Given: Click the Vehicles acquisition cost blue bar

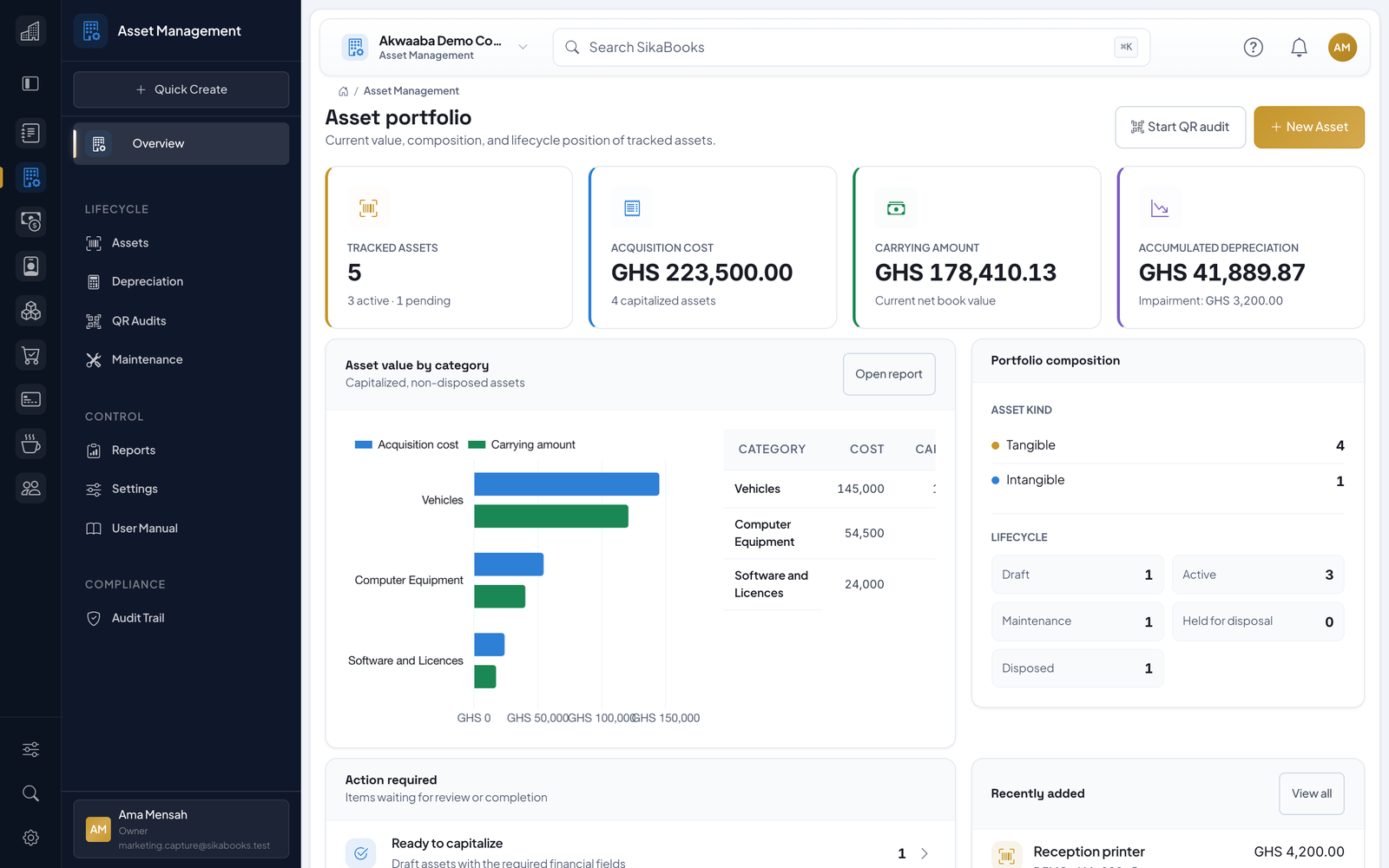Looking at the screenshot, I should (567, 484).
